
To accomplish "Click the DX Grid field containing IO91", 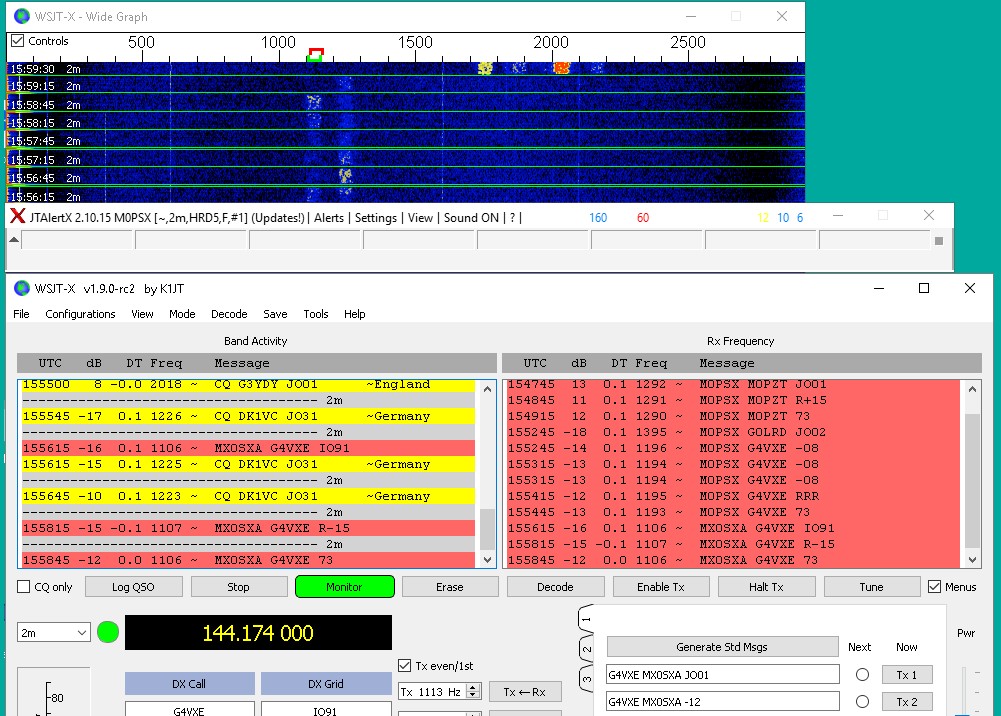I will click(x=326, y=709).
